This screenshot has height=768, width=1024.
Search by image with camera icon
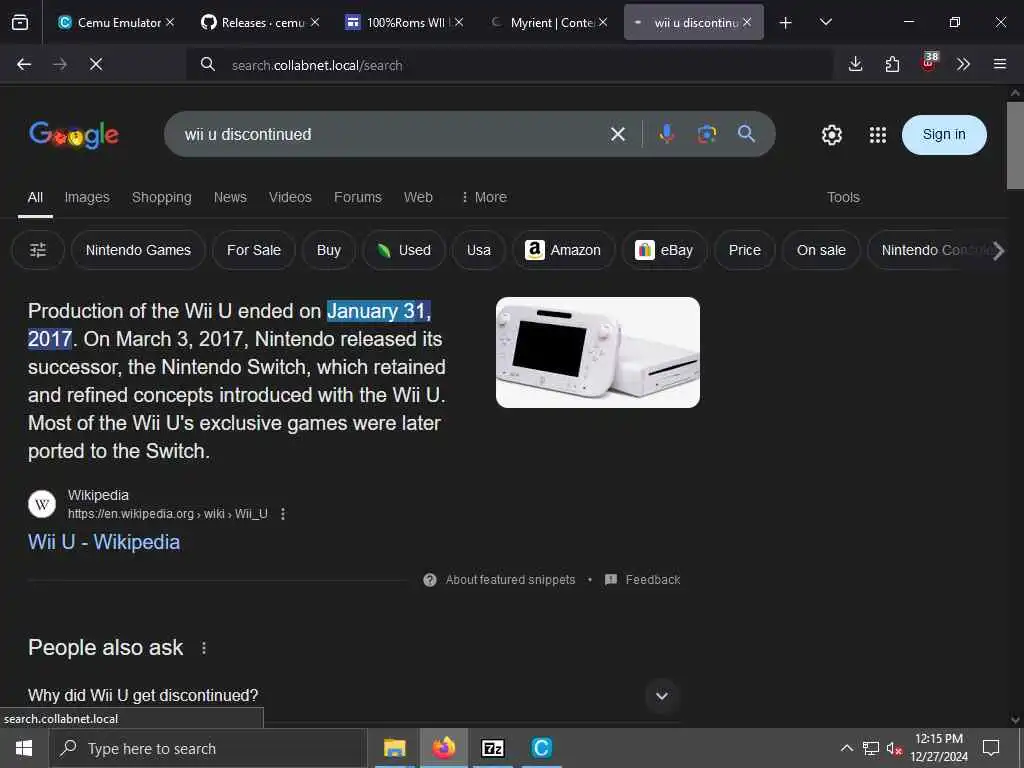707,134
